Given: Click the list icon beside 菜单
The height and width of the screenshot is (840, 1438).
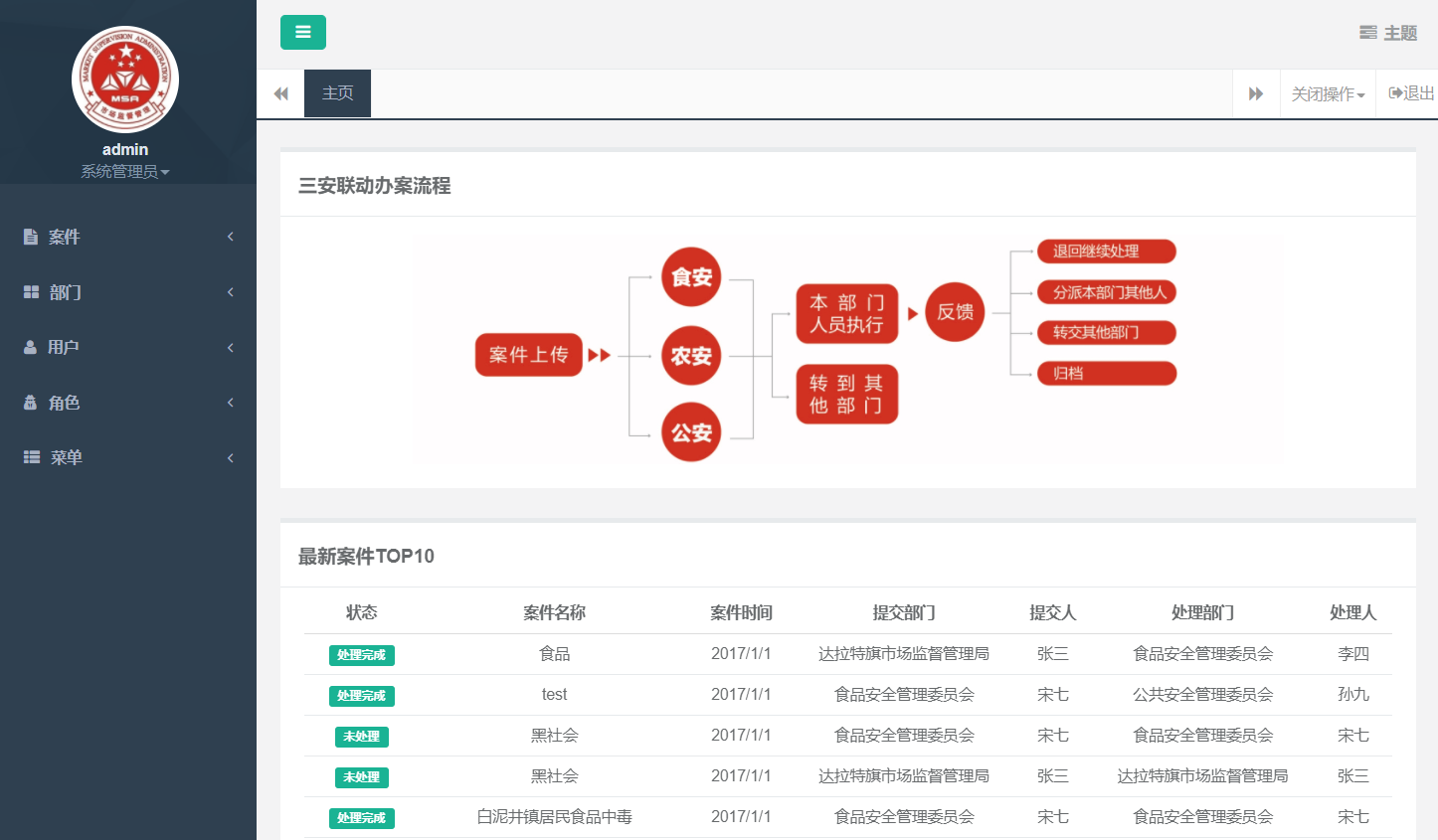Looking at the screenshot, I should pos(32,457).
